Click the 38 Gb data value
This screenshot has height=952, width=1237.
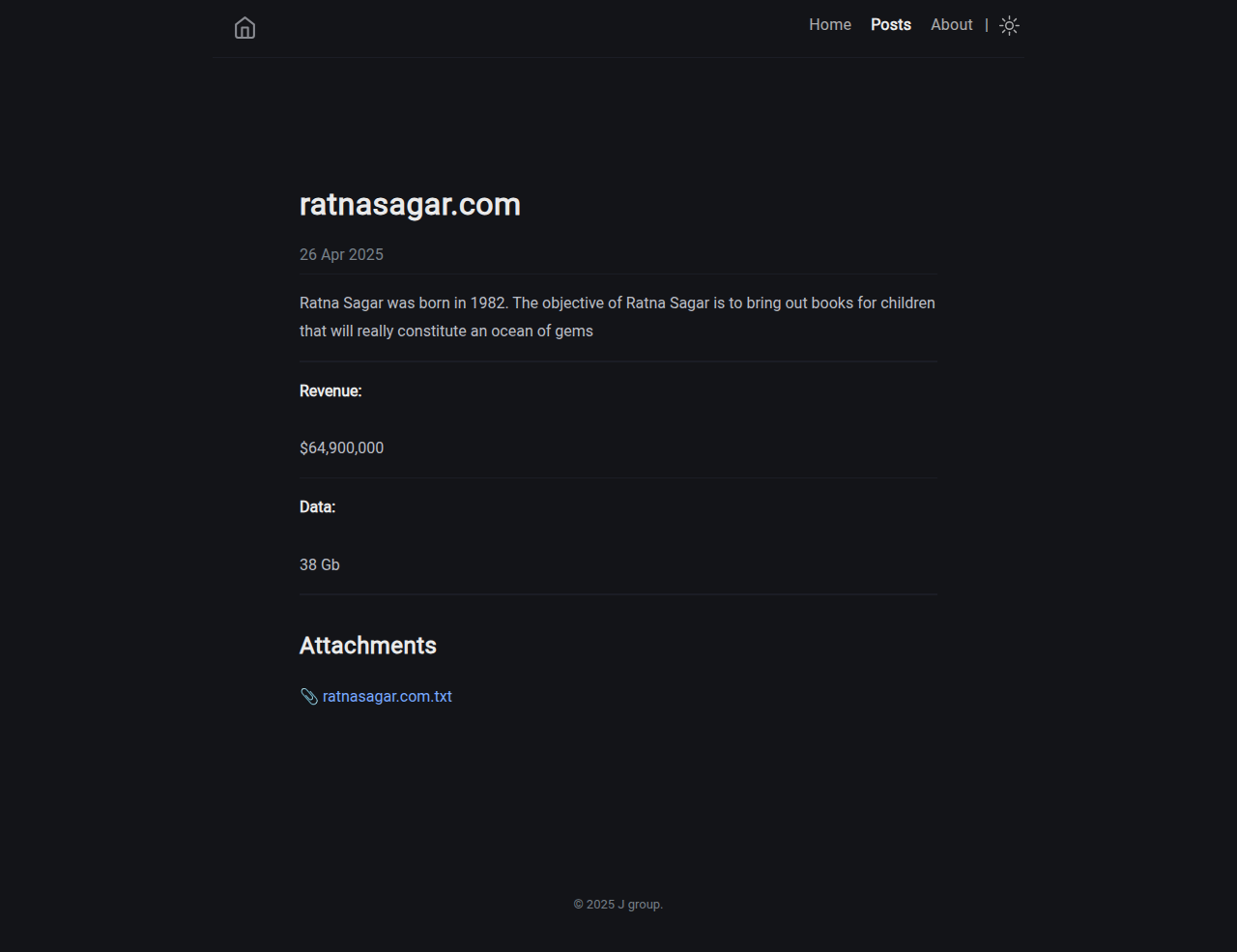(320, 565)
